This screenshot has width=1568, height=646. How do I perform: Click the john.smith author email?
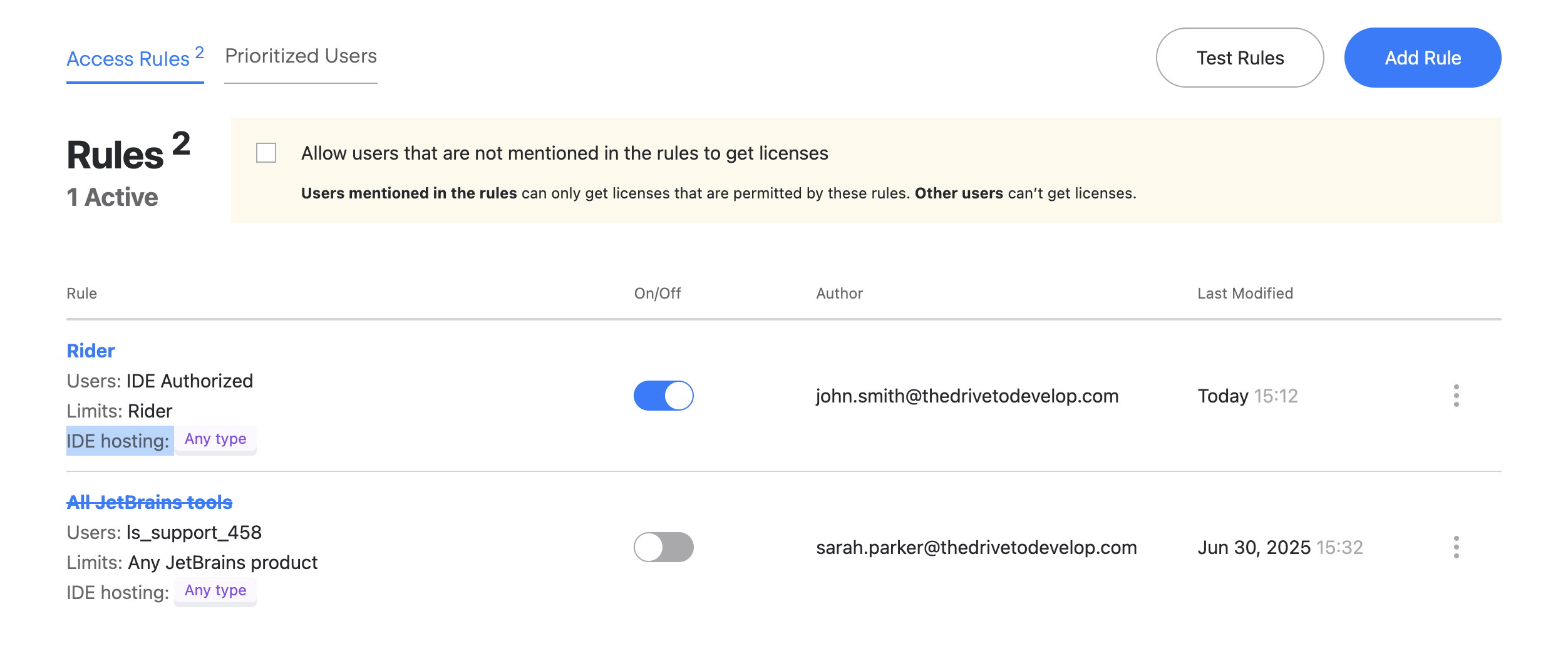[967, 396]
